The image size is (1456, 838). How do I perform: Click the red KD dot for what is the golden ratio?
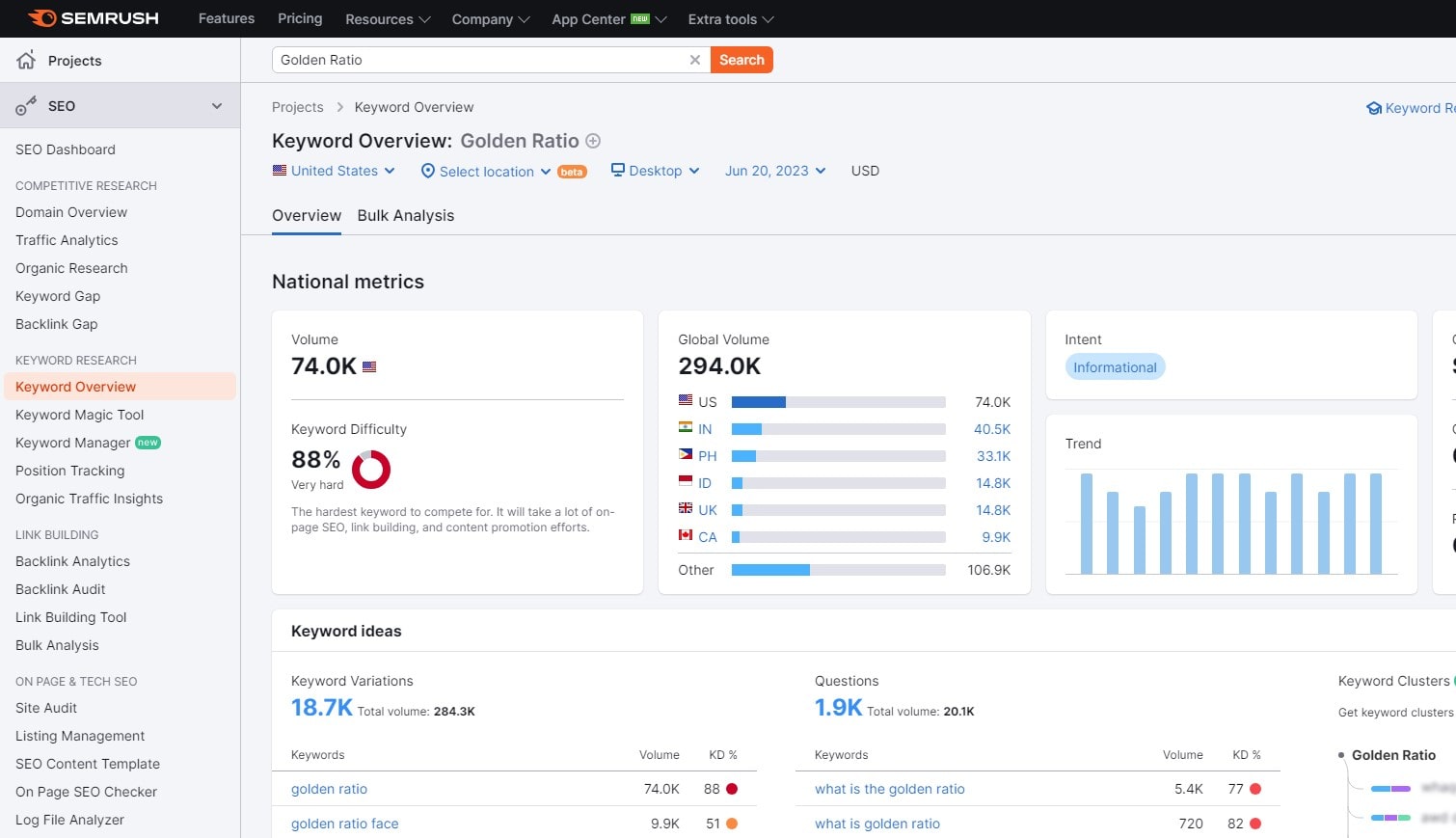coord(1255,789)
